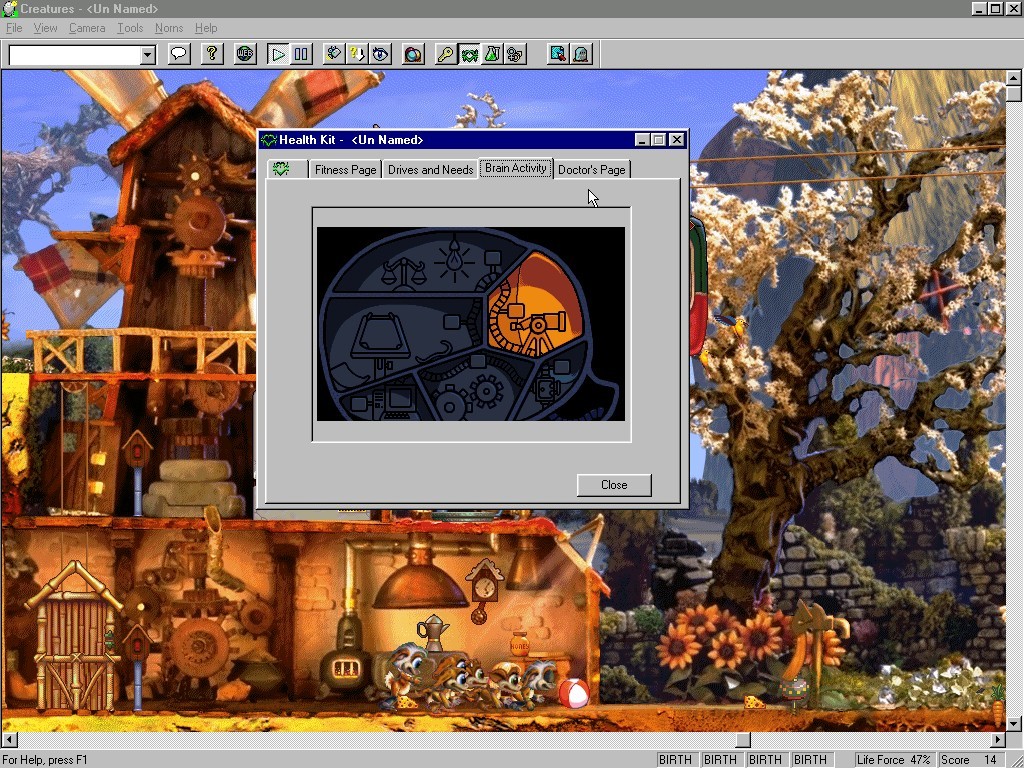This screenshot has height=768, width=1024.
Task: Open the View menu
Action: pos(45,28)
